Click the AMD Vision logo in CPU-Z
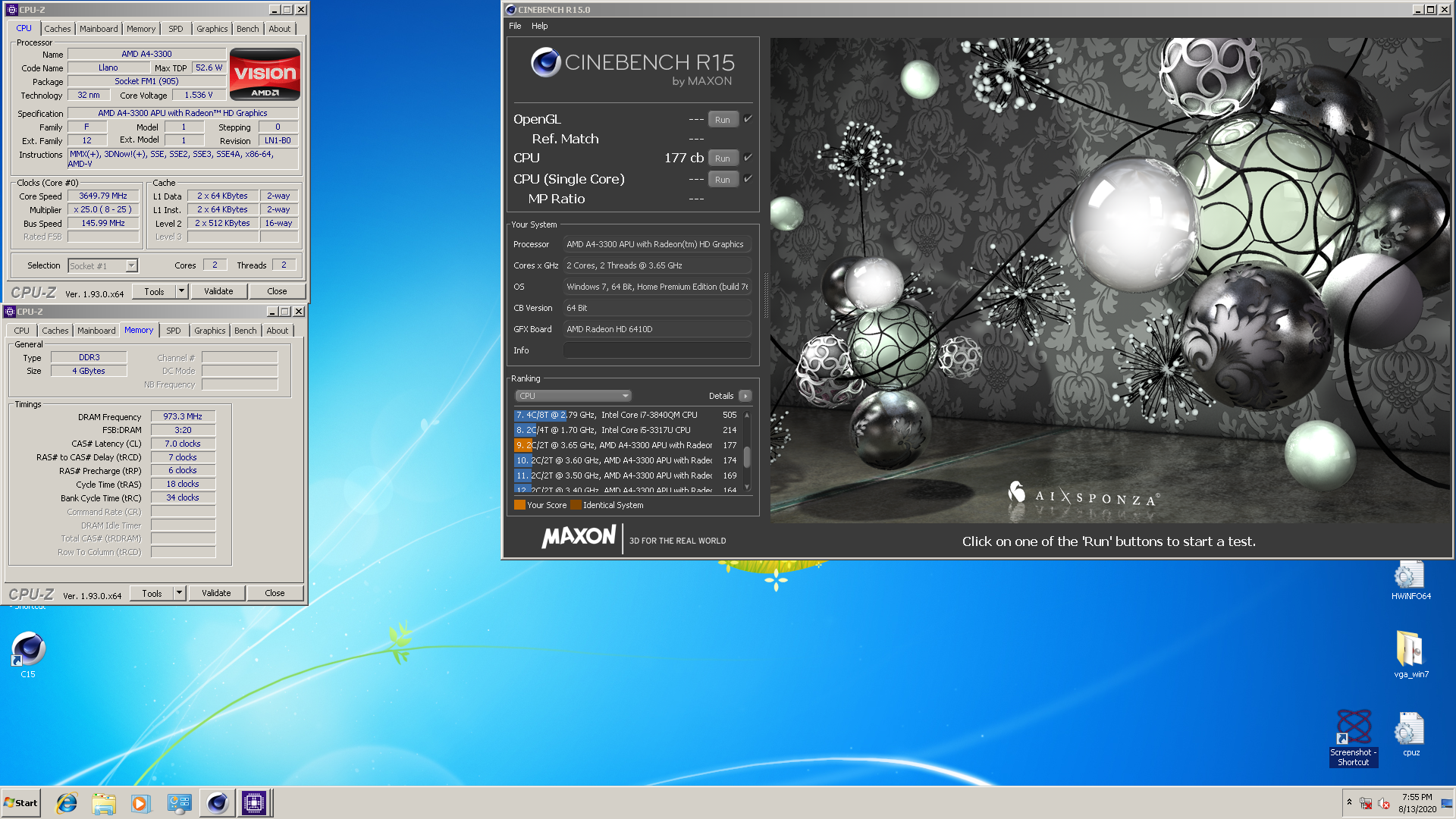The image size is (1456, 819). (x=265, y=74)
